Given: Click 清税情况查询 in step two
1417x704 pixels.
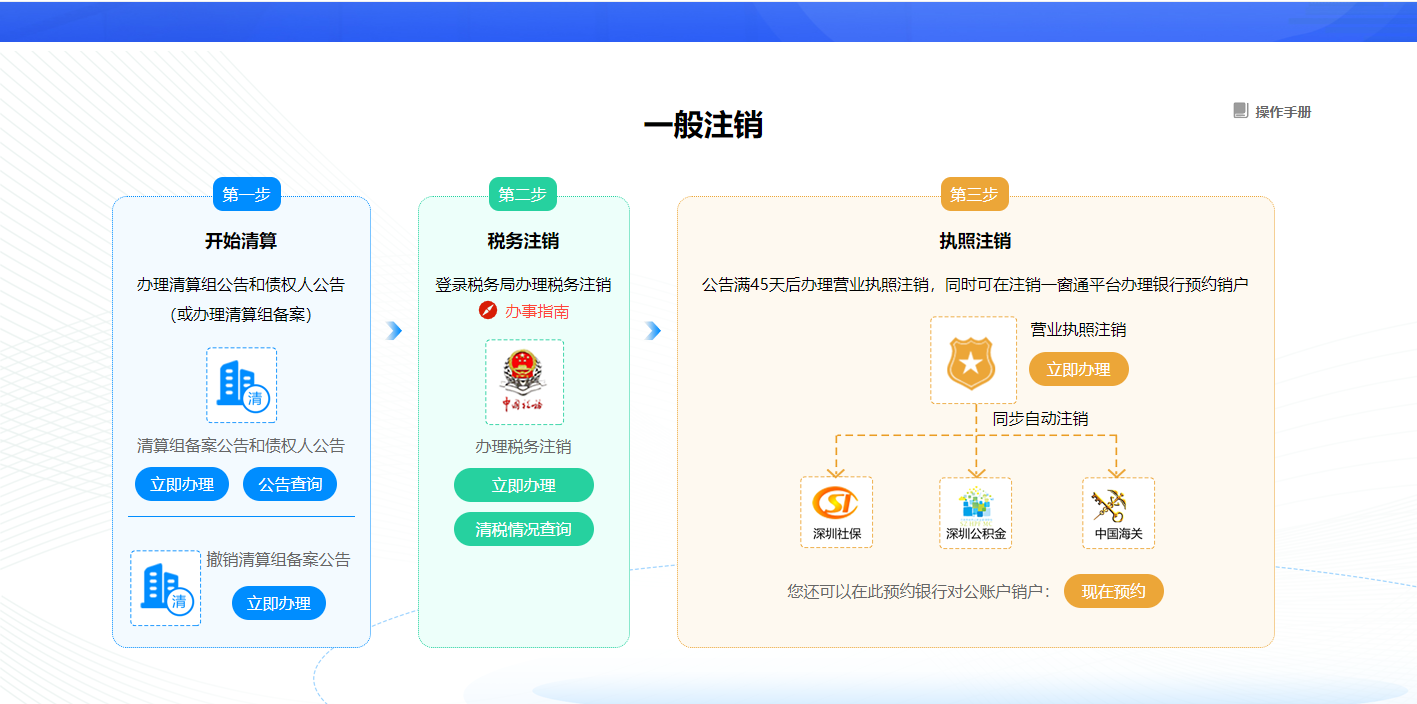Looking at the screenshot, I should coord(523,528).
